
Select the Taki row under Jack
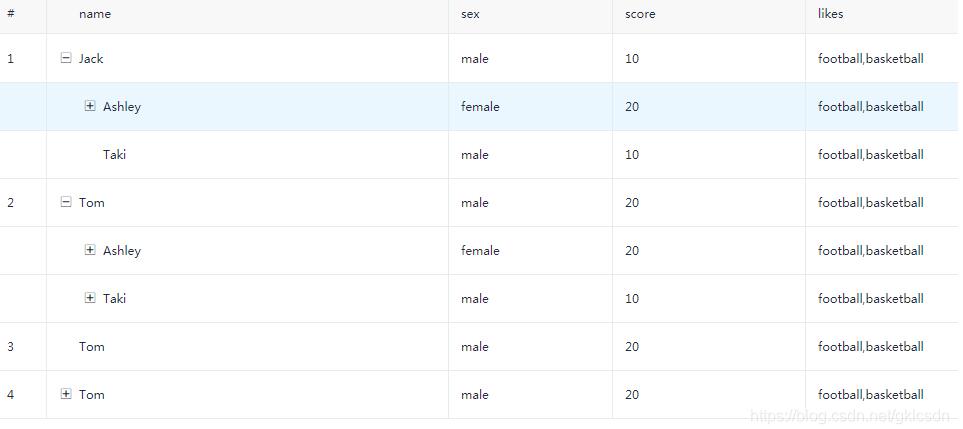tap(114, 154)
